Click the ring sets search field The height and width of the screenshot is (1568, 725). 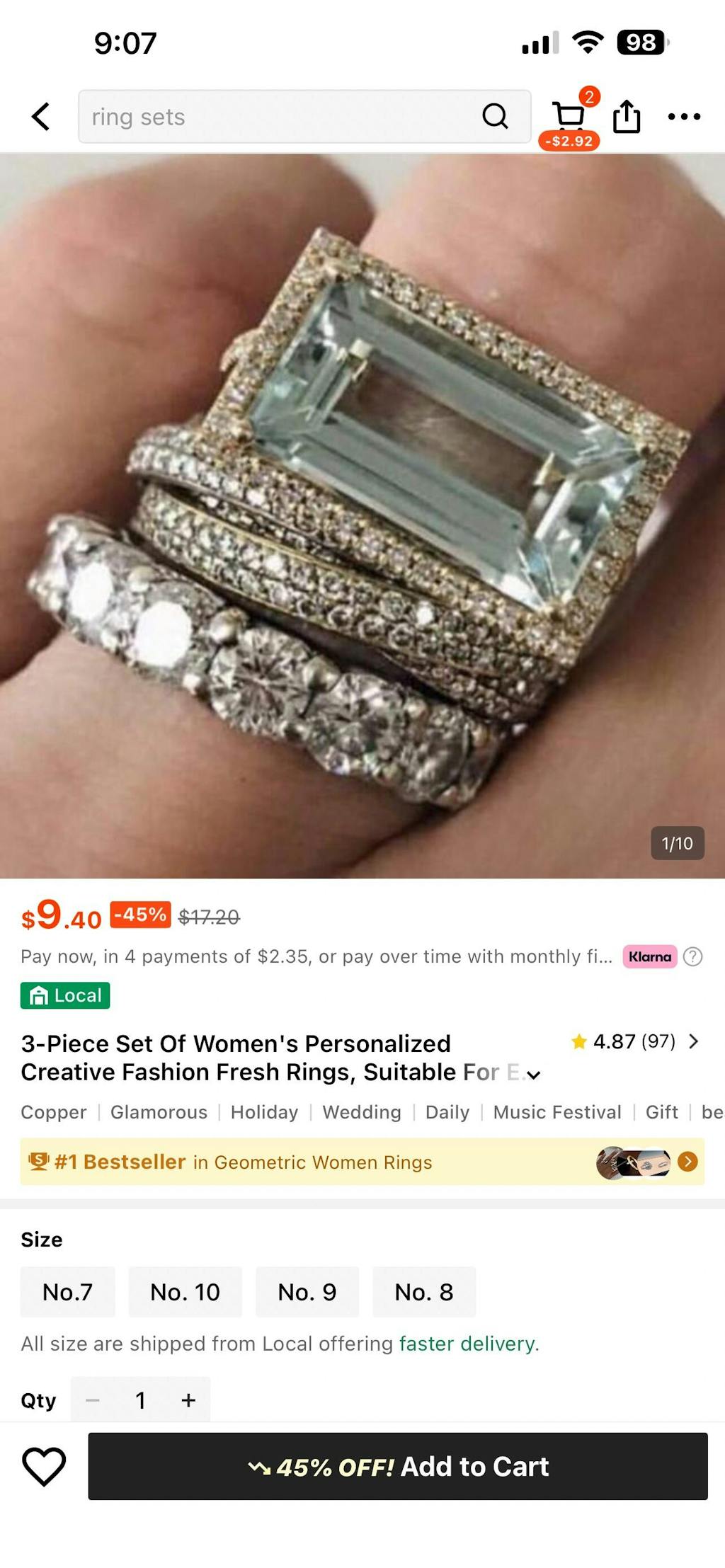click(x=304, y=116)
